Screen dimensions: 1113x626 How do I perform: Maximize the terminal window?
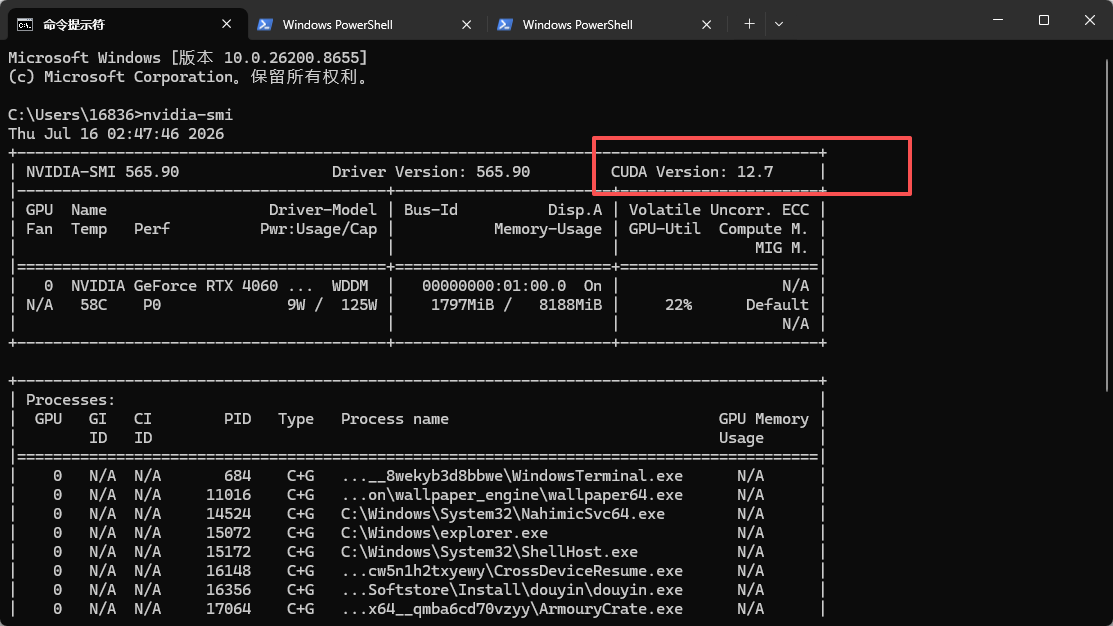[1043, 20]
